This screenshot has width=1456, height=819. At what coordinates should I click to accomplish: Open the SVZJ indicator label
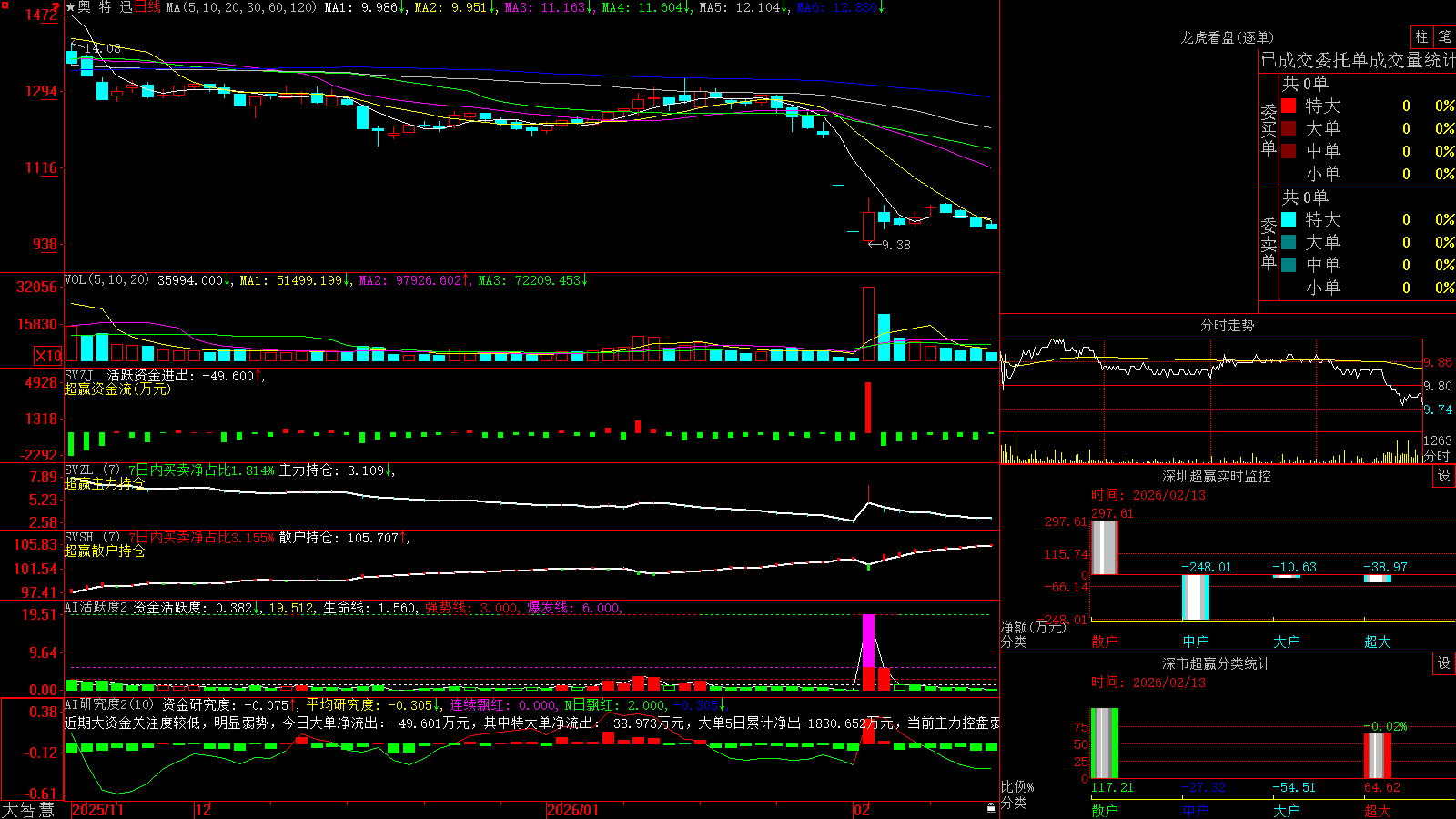79,375
